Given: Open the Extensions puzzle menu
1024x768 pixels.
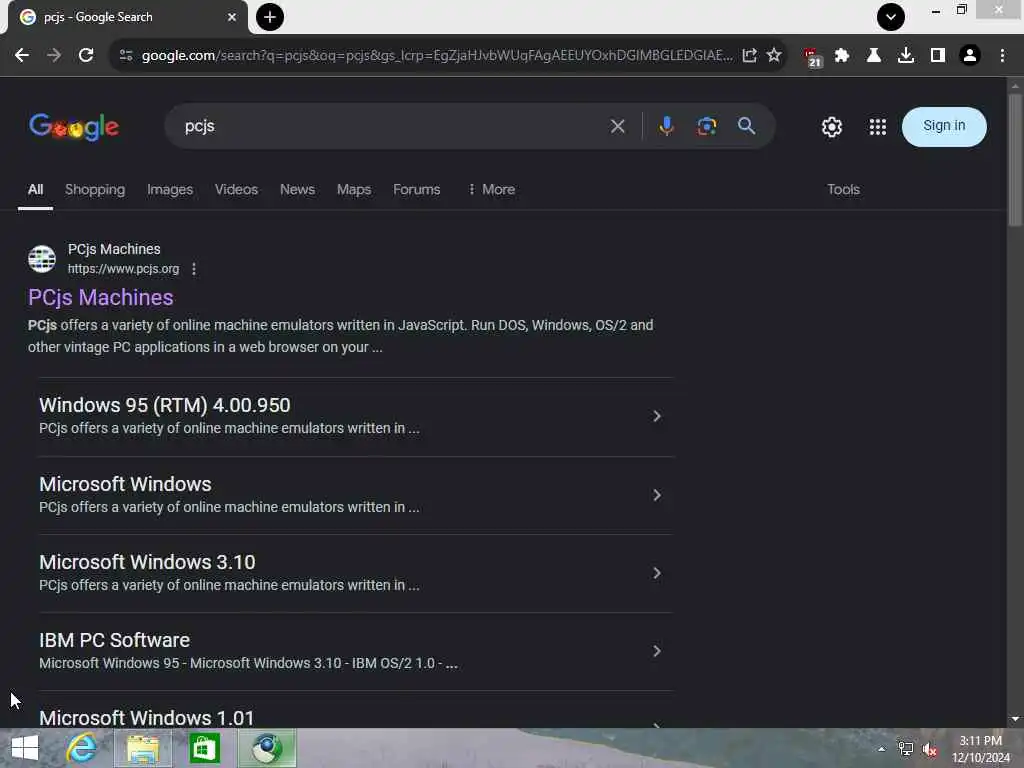Looking at the screenshot, I should 842,56.
